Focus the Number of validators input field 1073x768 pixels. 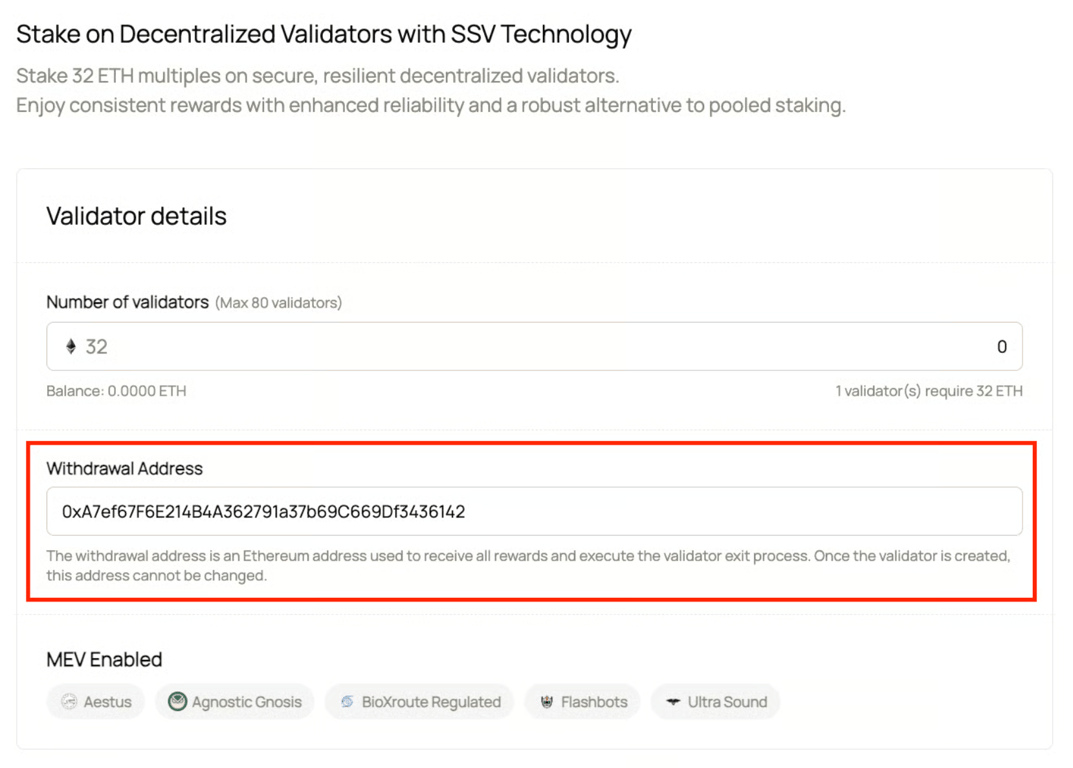[534, 347]
